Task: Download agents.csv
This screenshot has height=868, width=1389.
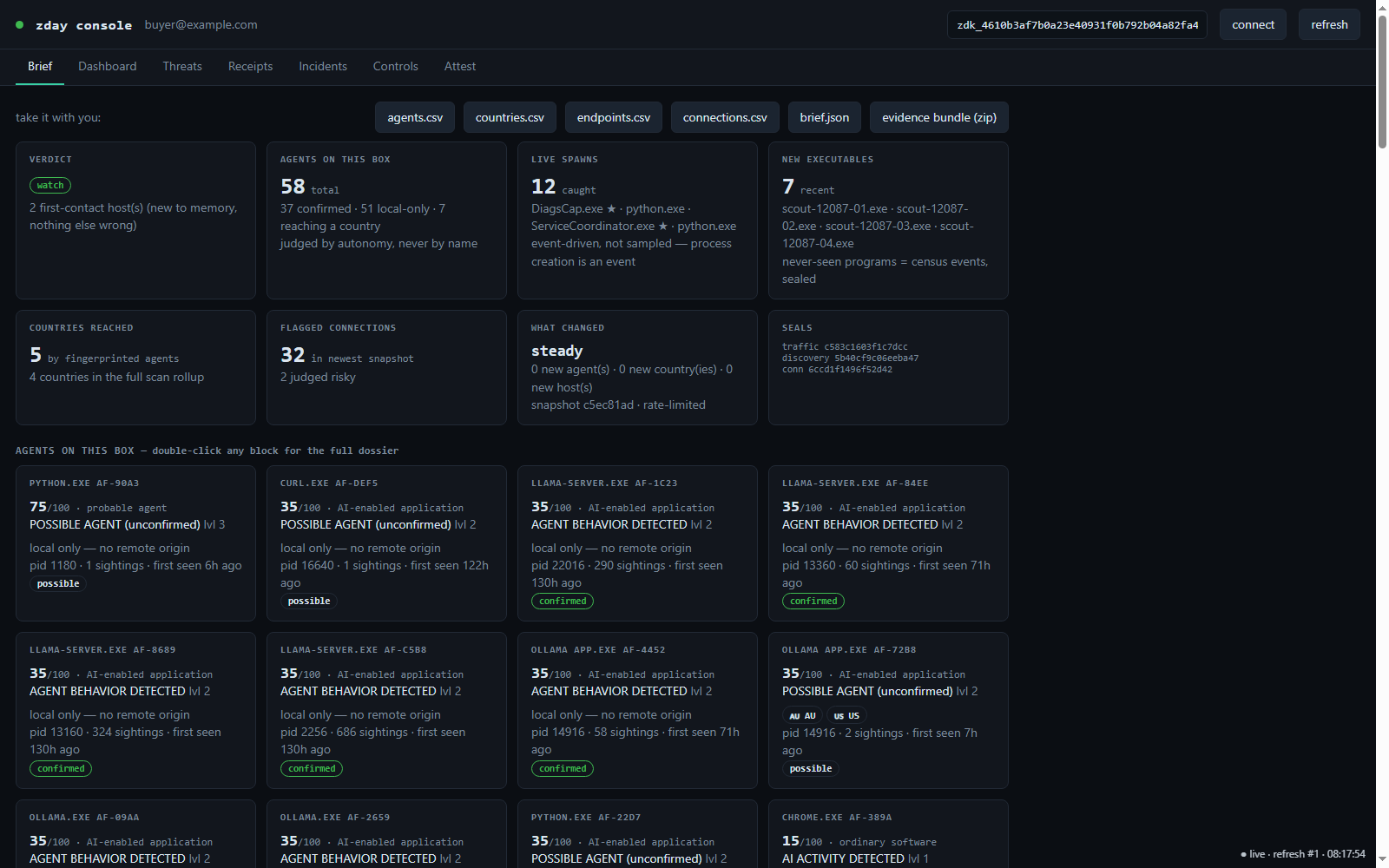Action: [x=415, y=117]
